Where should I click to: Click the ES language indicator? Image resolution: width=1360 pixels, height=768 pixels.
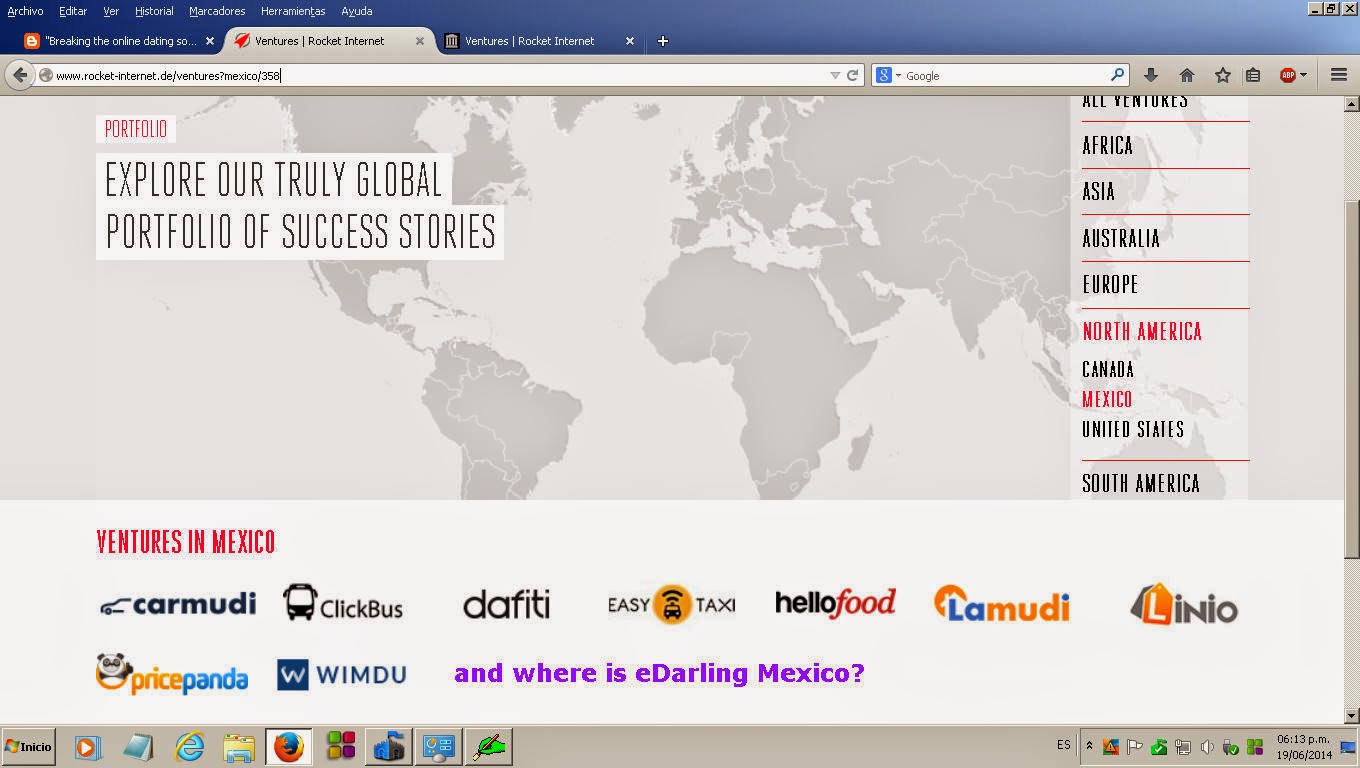[1063, 745]
